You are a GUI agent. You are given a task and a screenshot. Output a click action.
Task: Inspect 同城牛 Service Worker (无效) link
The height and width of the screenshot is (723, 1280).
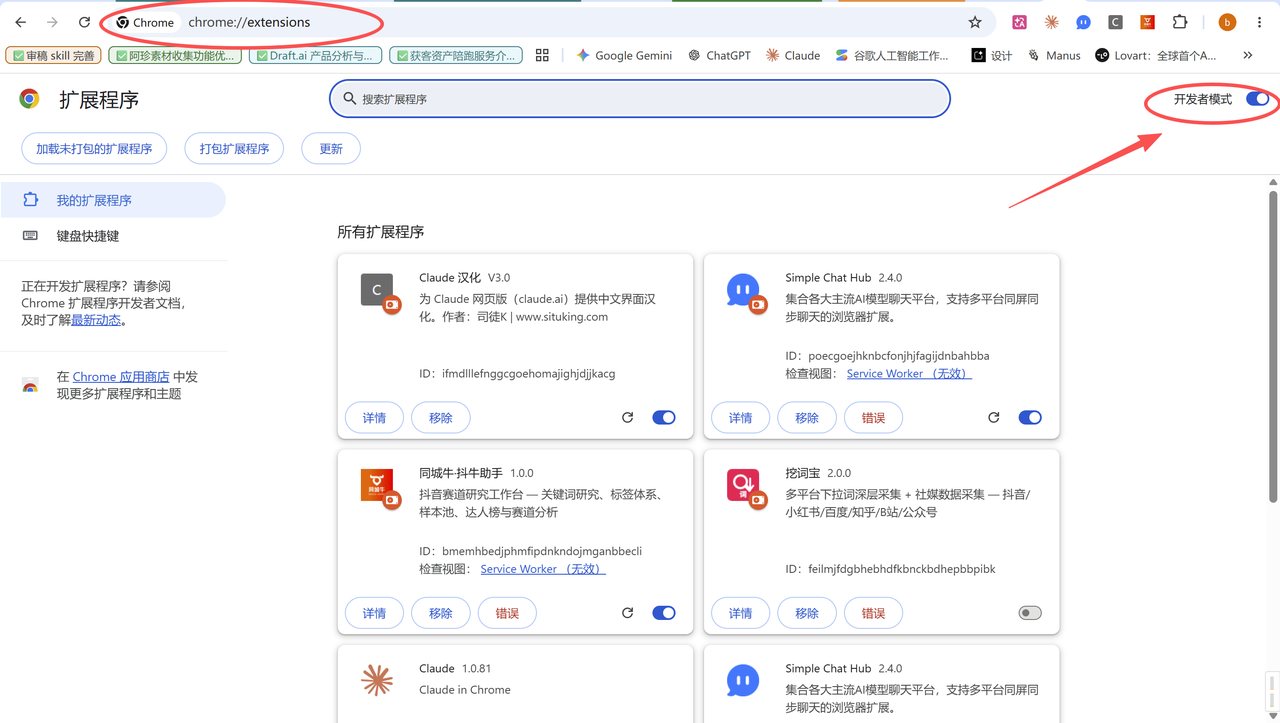(x=543, y=569)
